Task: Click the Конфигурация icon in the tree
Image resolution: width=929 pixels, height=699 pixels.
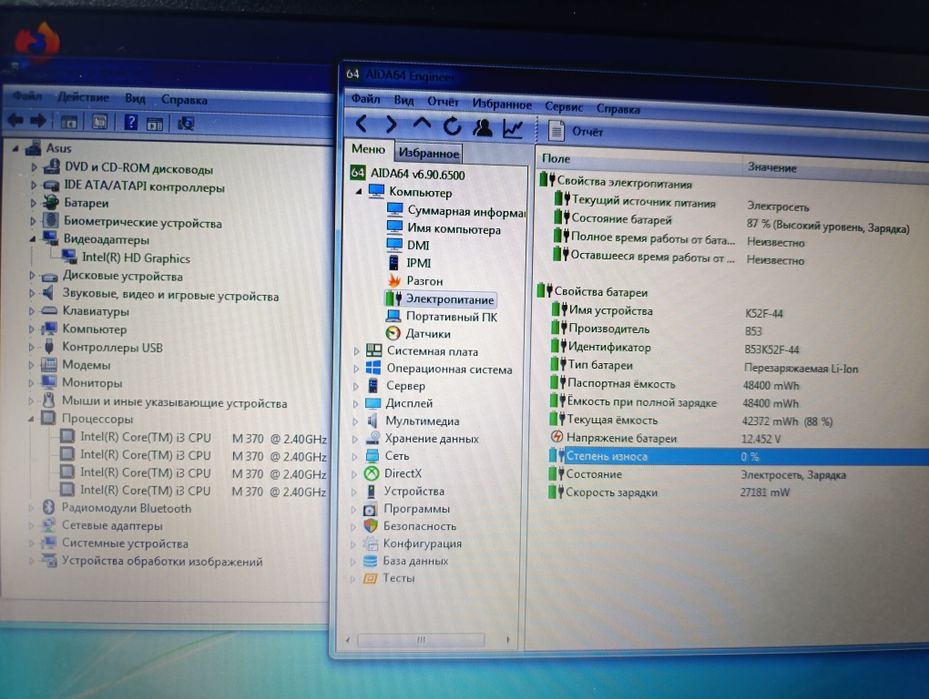Action: click(370, 543)
